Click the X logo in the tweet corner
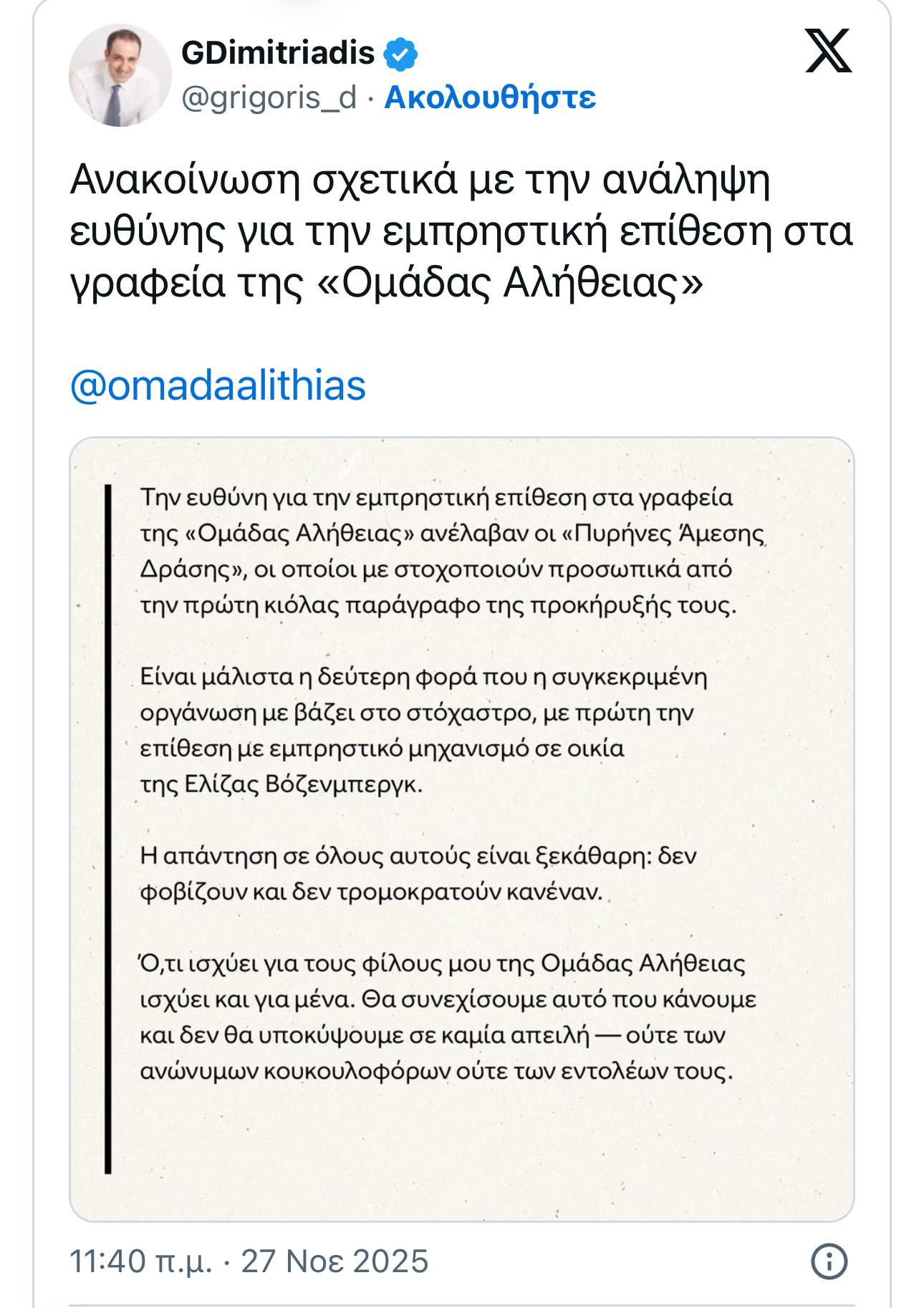Screen dimensions: 924x1308 click(828, 51)
